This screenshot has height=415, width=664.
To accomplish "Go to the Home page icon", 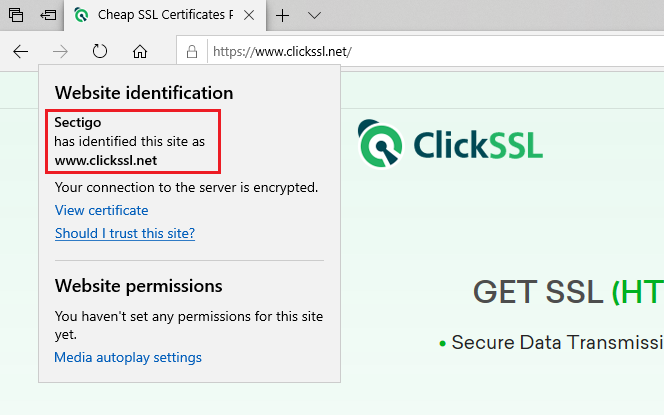I will point(140,52).
